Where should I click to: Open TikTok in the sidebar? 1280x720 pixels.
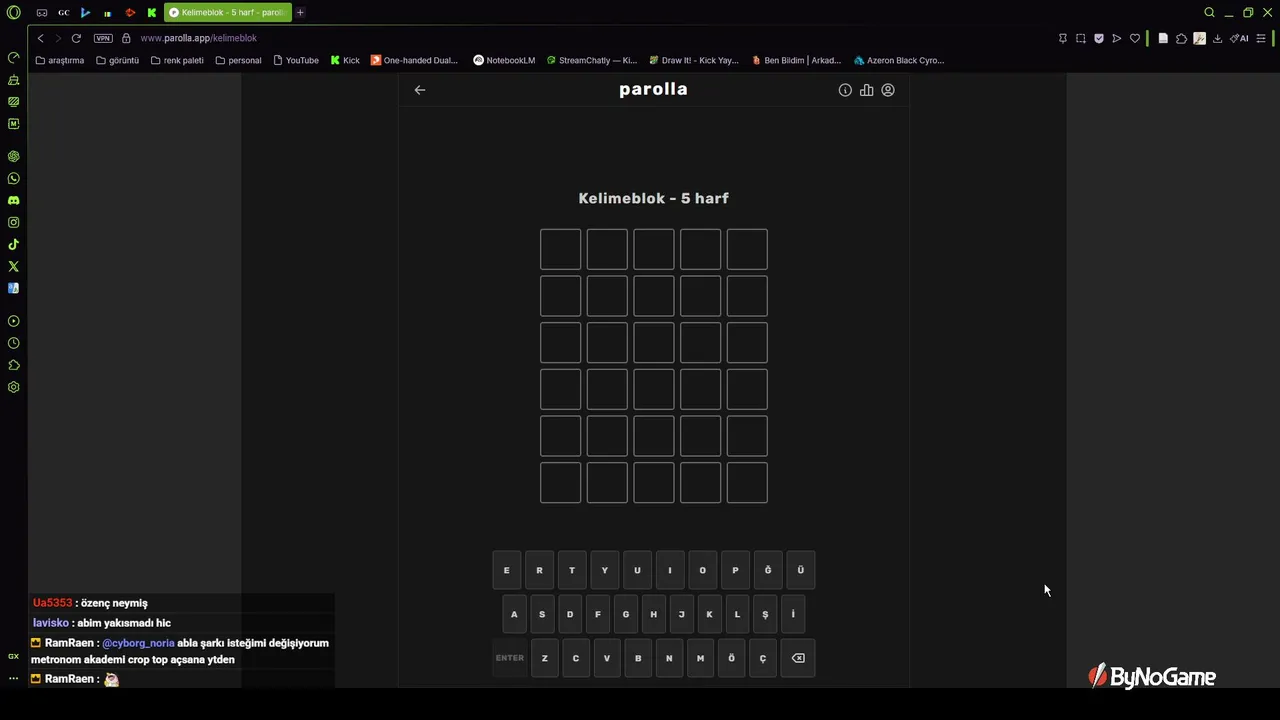click(14, 244)
